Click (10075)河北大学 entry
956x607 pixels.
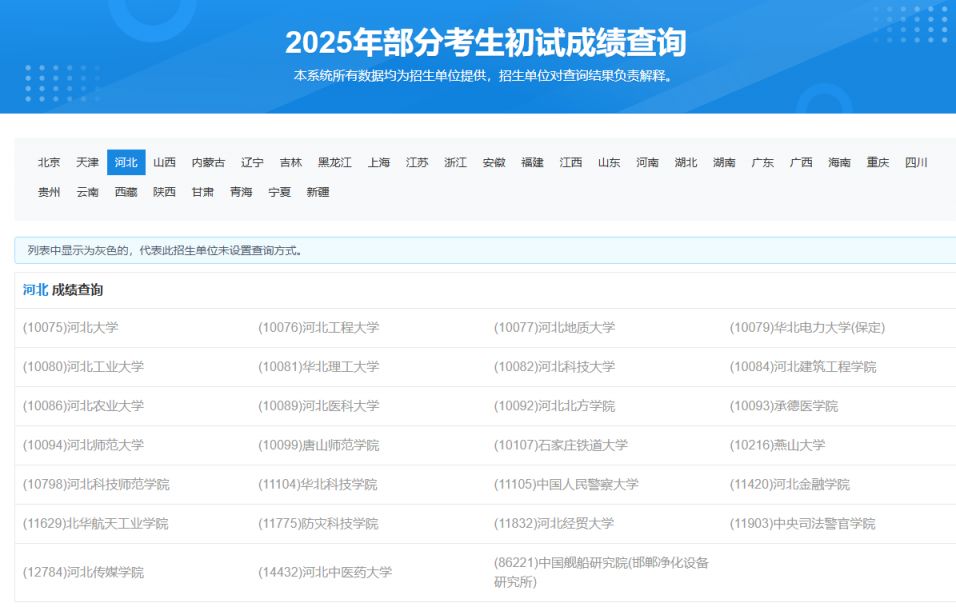coord(71,327)
